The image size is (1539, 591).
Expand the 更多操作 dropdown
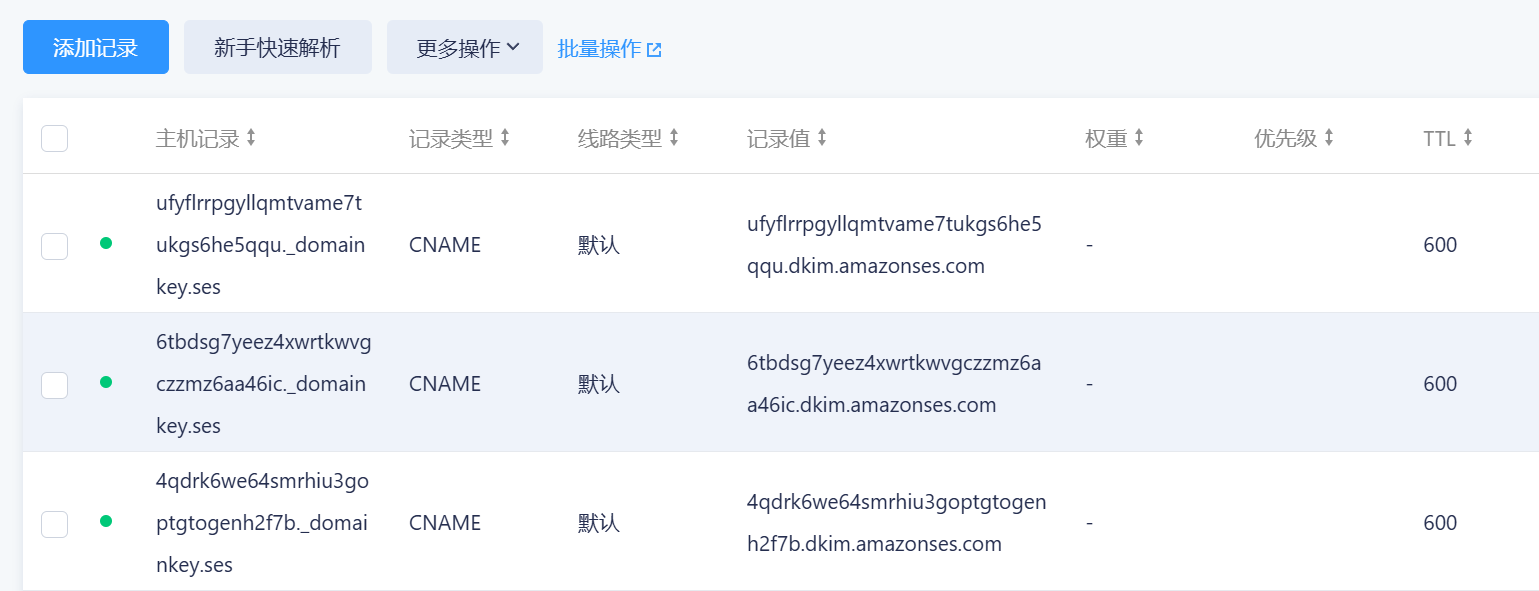465,47
